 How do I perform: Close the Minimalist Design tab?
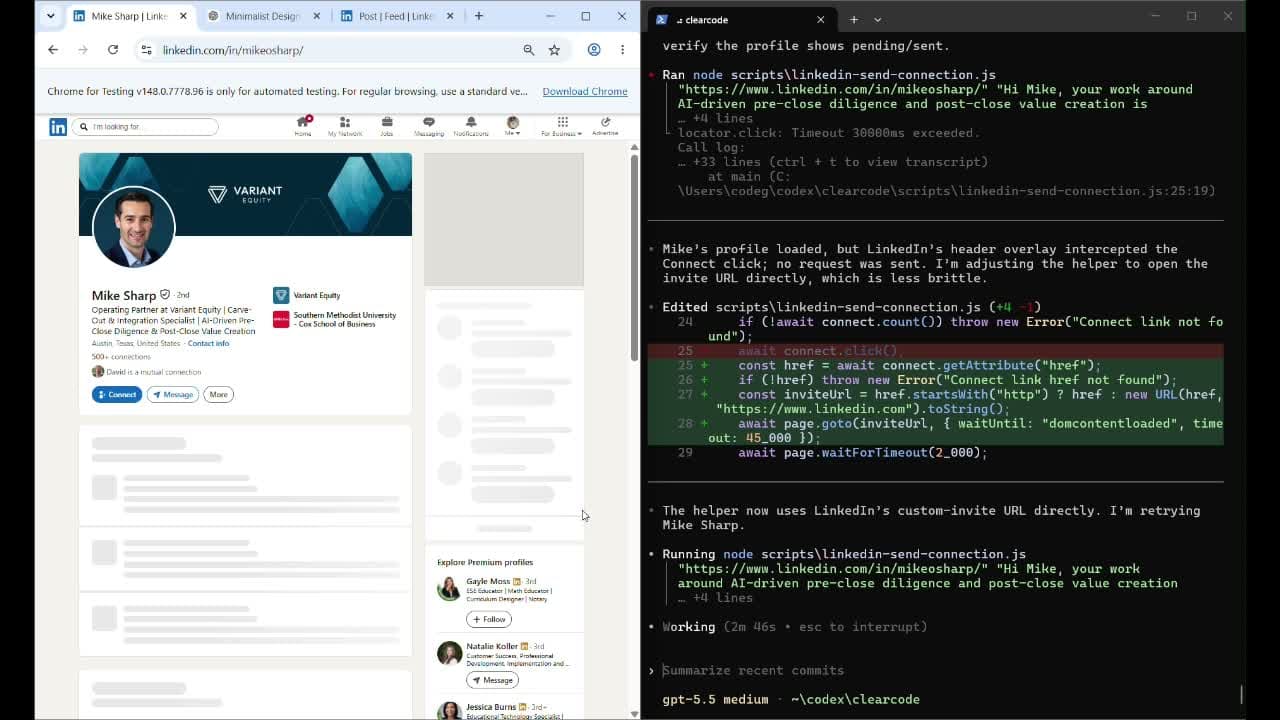[317, 16]
